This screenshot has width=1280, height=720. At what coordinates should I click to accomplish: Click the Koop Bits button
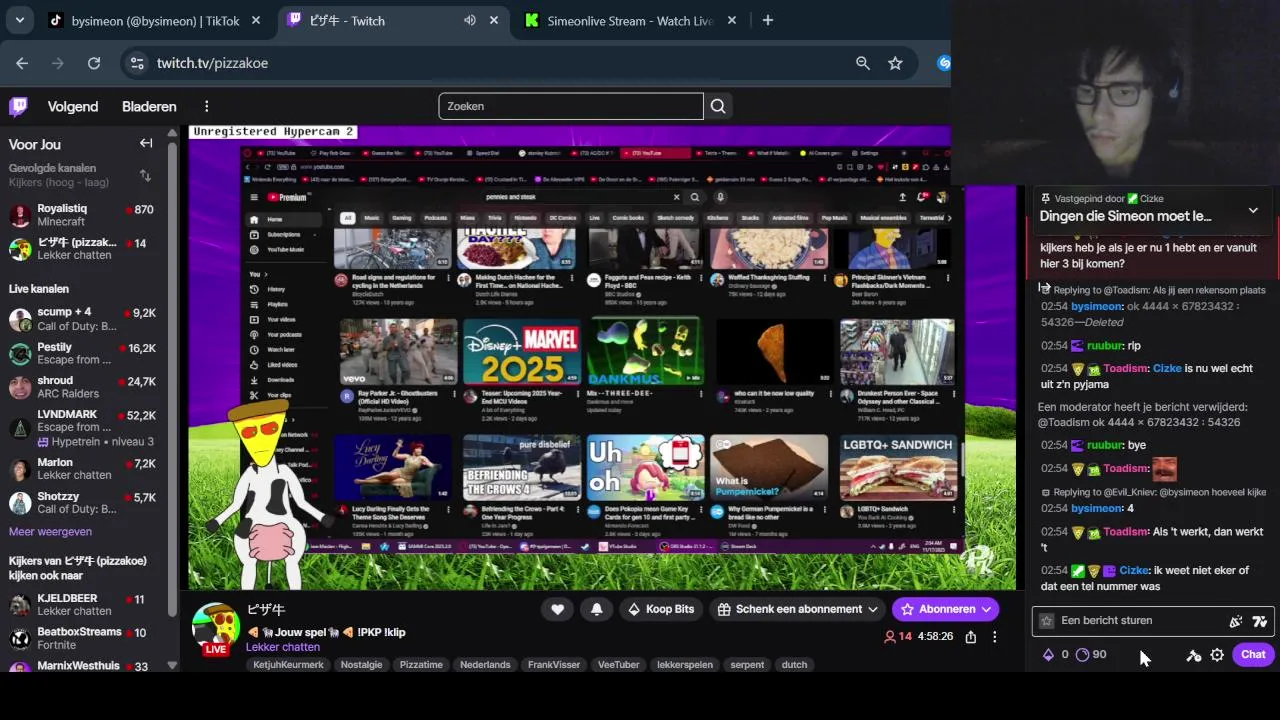pyautogui.click(x=660, y=609)
